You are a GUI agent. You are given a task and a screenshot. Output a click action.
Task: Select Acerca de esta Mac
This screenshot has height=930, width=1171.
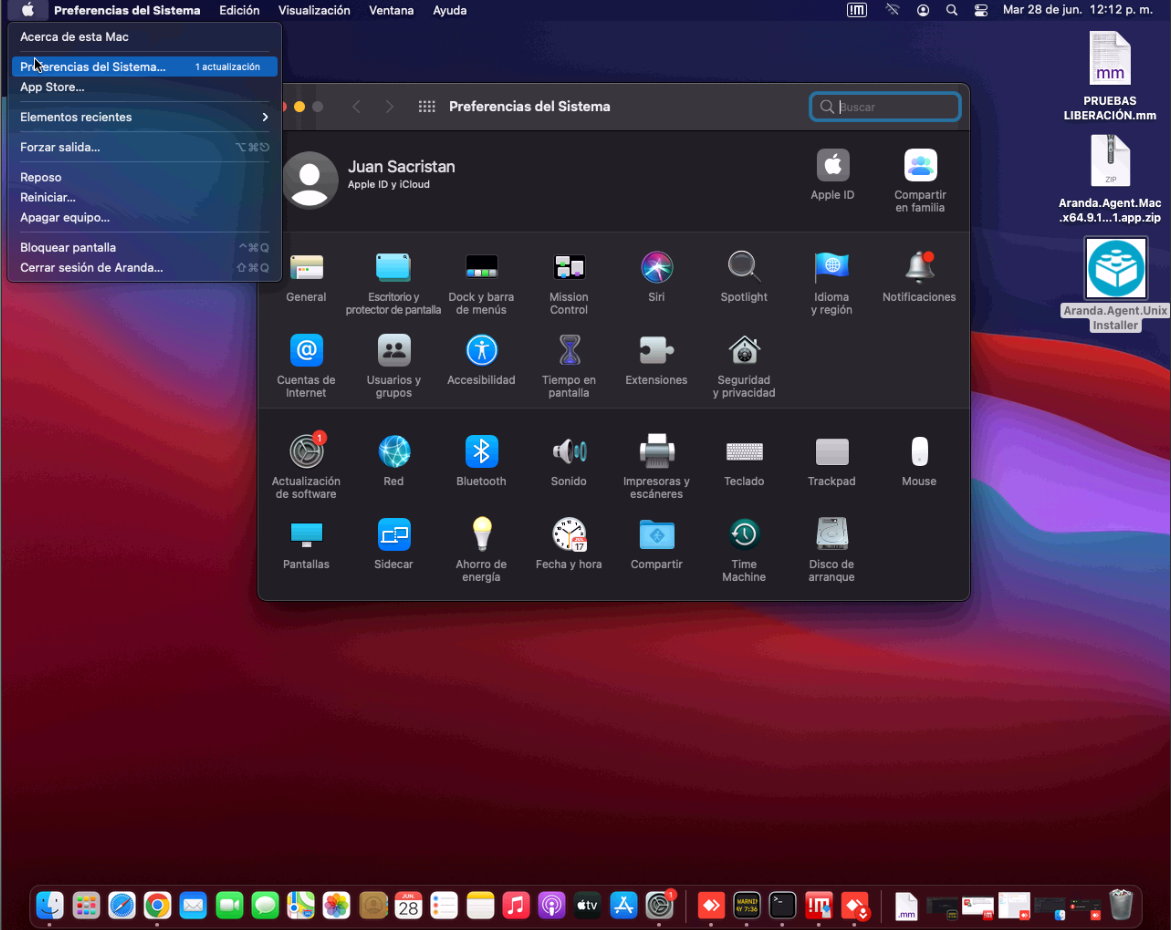[x=144, y=37]
